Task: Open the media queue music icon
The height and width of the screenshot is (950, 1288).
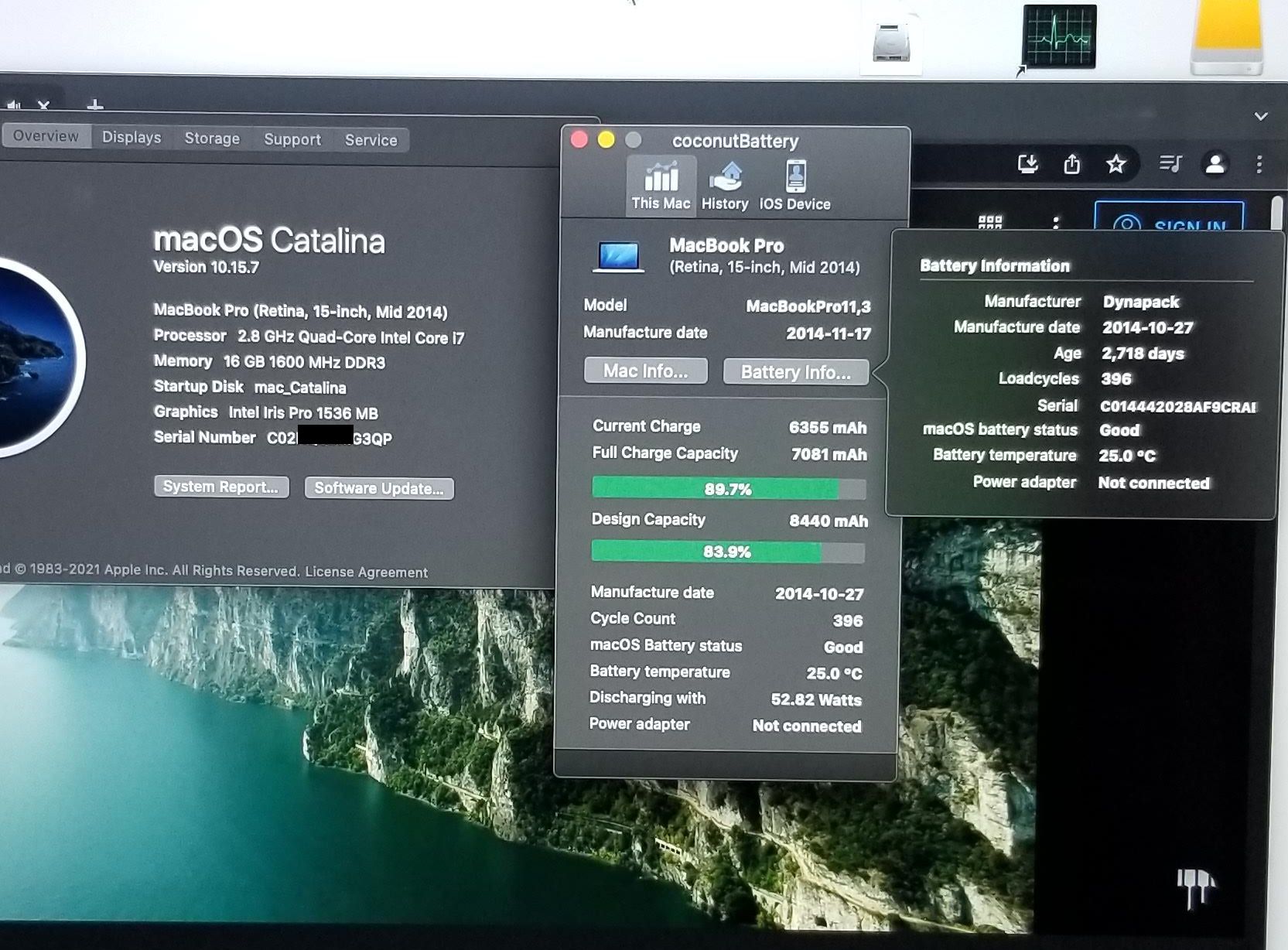Action: tap(1170, 164)
